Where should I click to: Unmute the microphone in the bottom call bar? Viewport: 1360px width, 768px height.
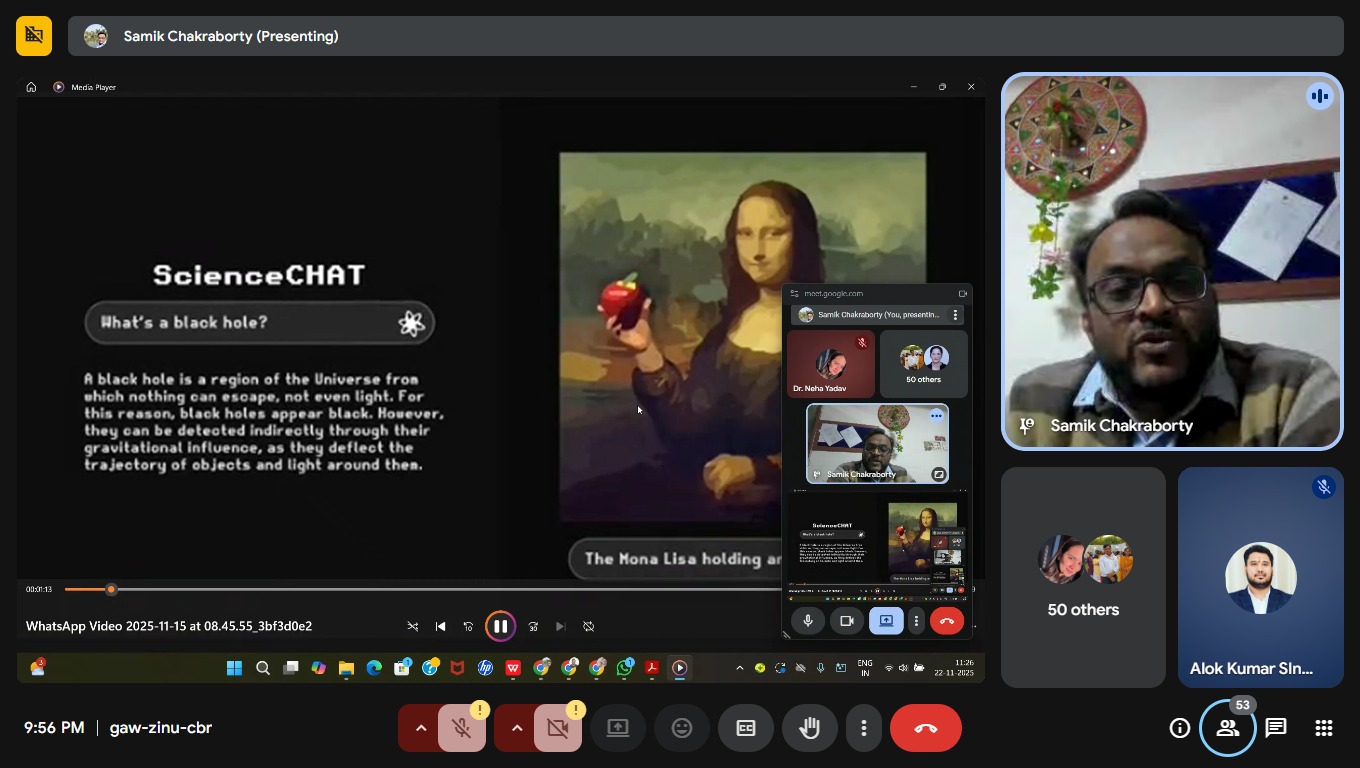(x=461, y=728)
